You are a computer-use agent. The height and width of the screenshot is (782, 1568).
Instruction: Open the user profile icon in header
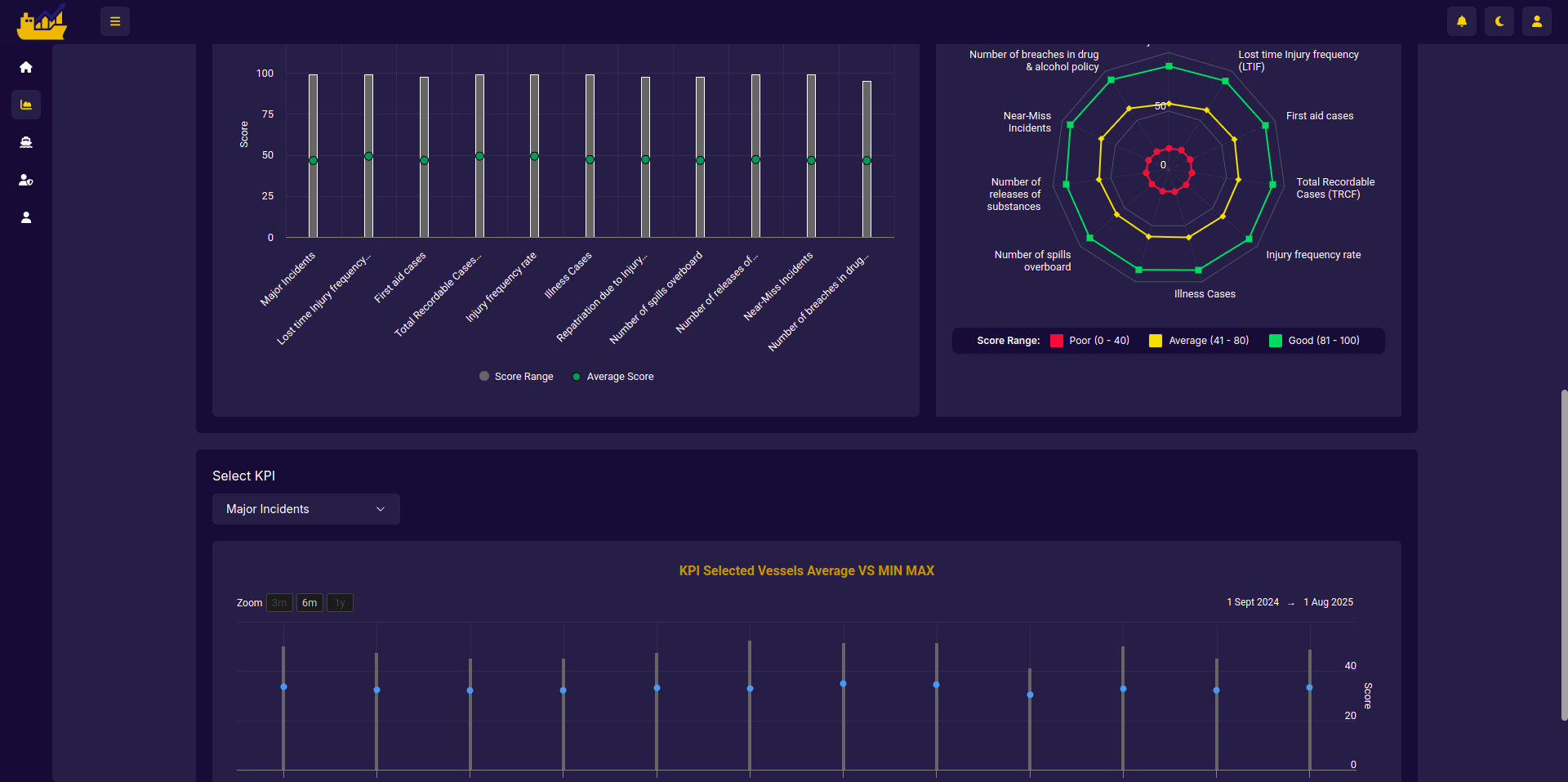1537,21
